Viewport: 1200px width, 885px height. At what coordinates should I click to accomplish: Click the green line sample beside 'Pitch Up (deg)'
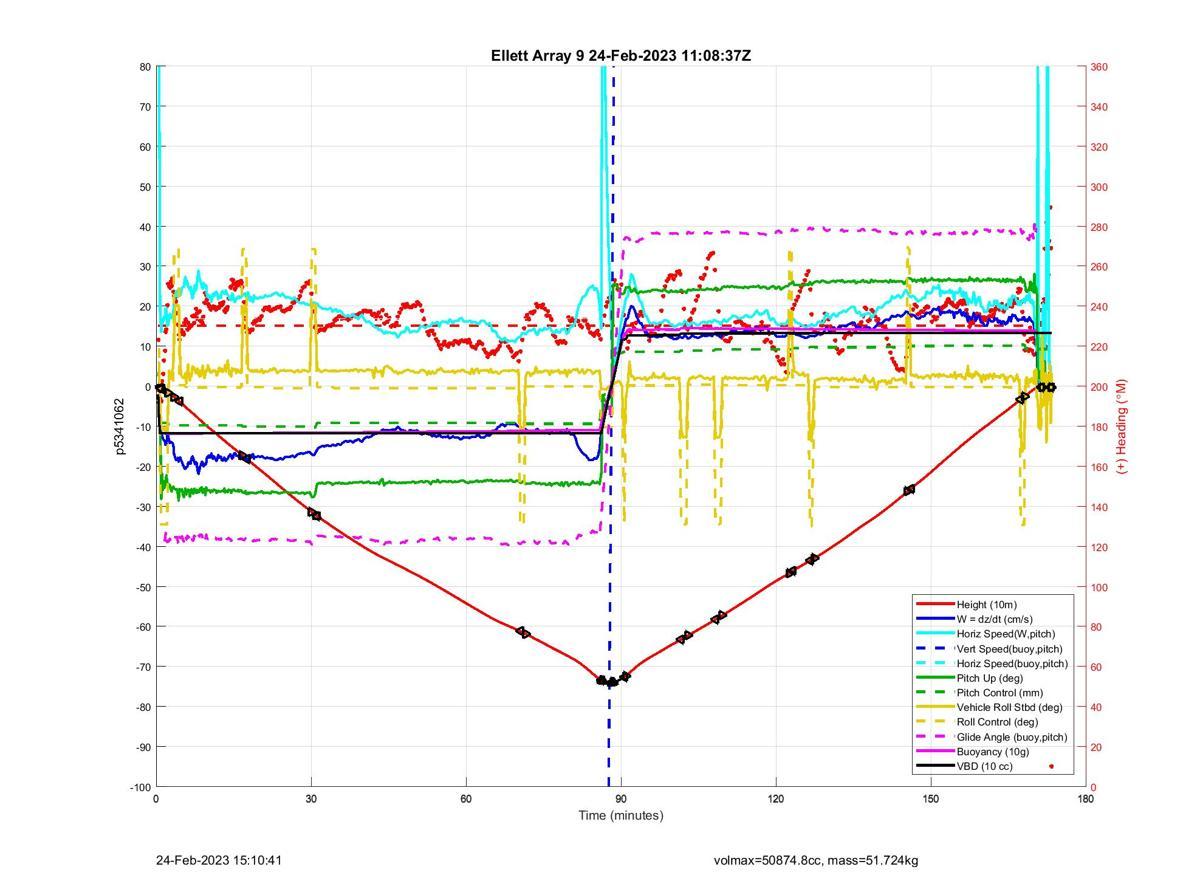point(935,678)
